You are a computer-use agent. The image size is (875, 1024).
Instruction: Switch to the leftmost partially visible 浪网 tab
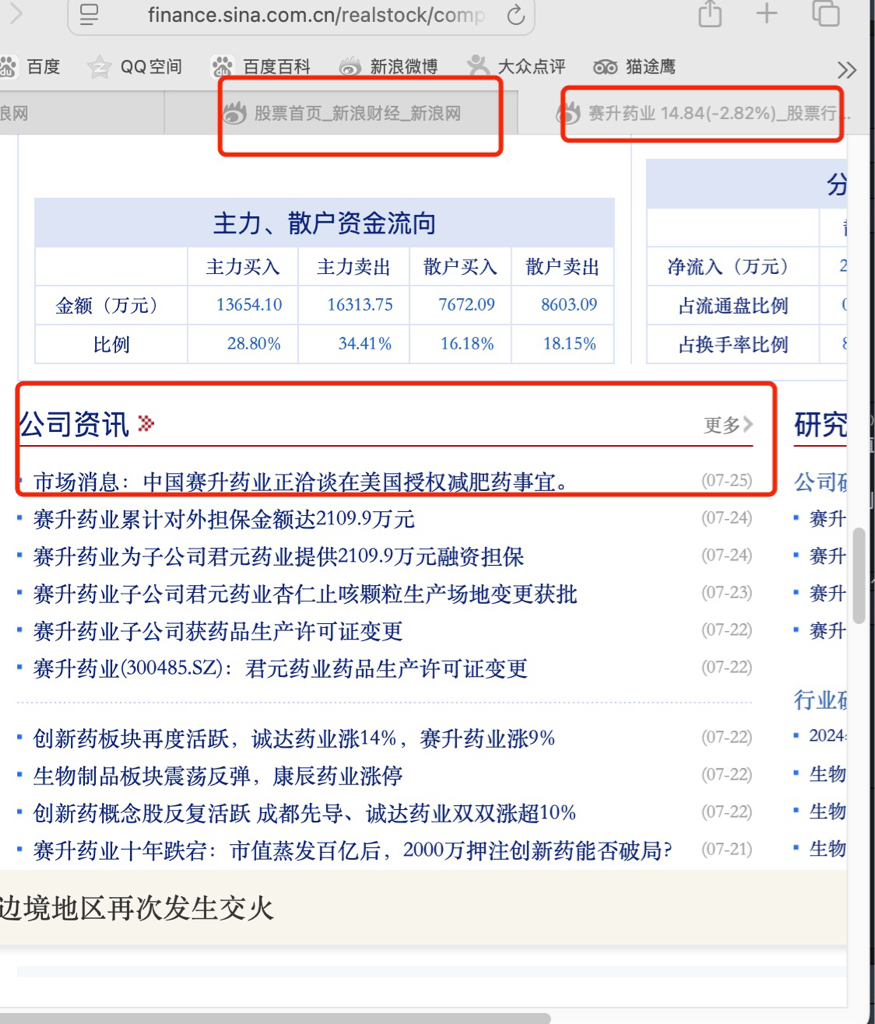pos(82,114)
